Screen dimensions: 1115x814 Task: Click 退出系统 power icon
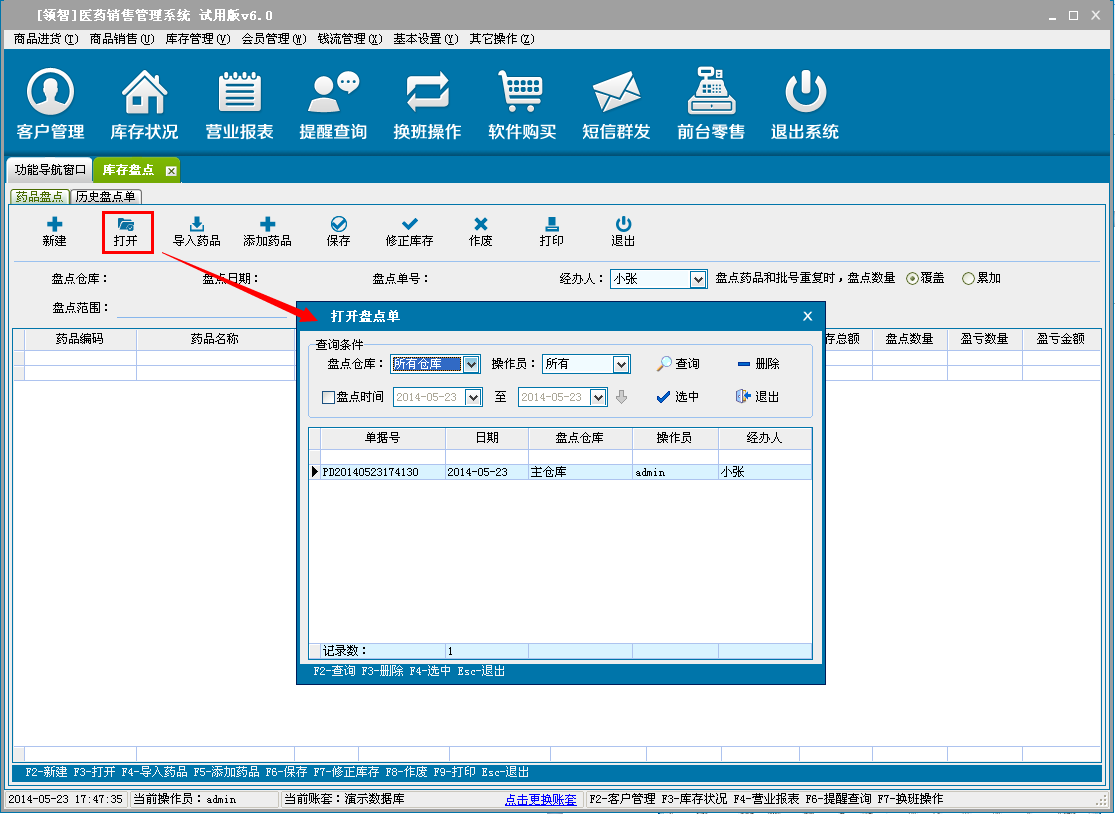(804, 93)
